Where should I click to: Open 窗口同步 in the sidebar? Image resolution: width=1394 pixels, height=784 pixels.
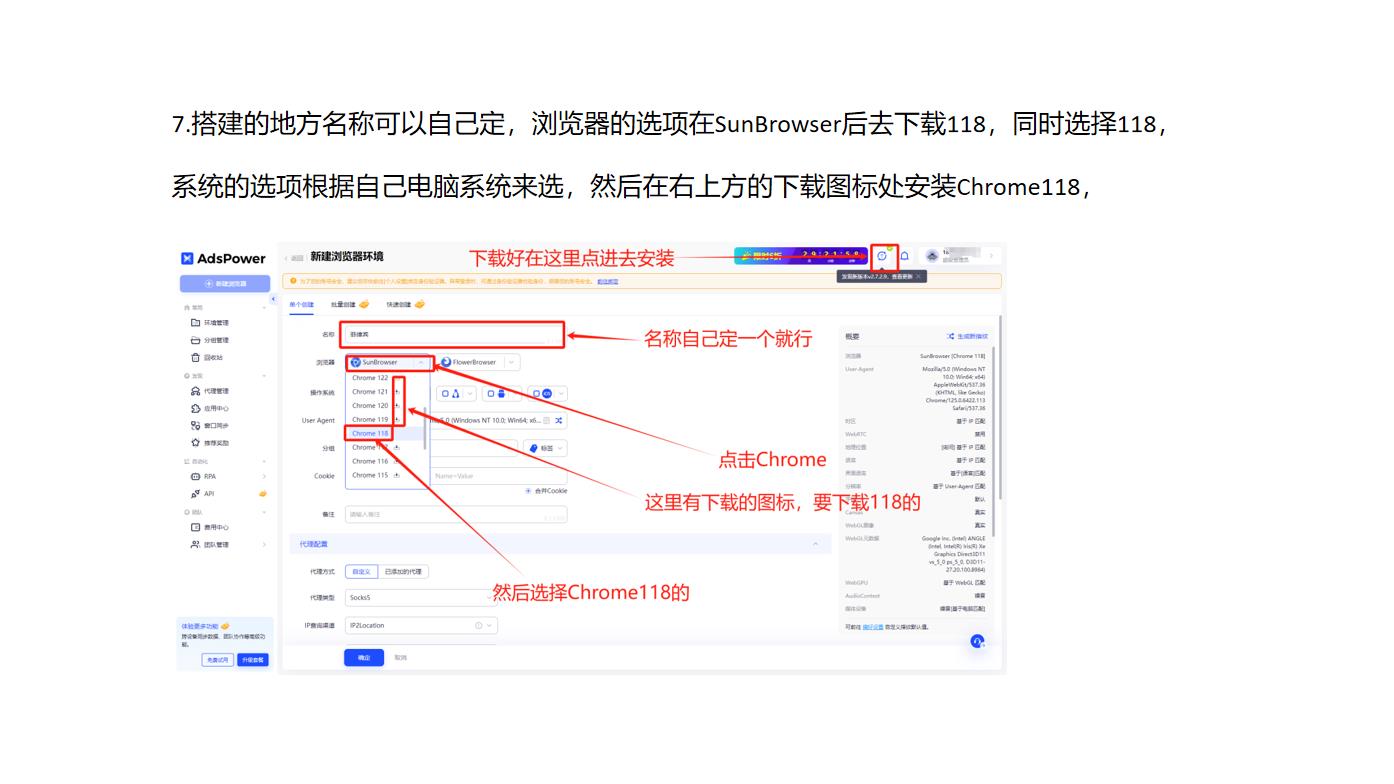coord(211,425)
